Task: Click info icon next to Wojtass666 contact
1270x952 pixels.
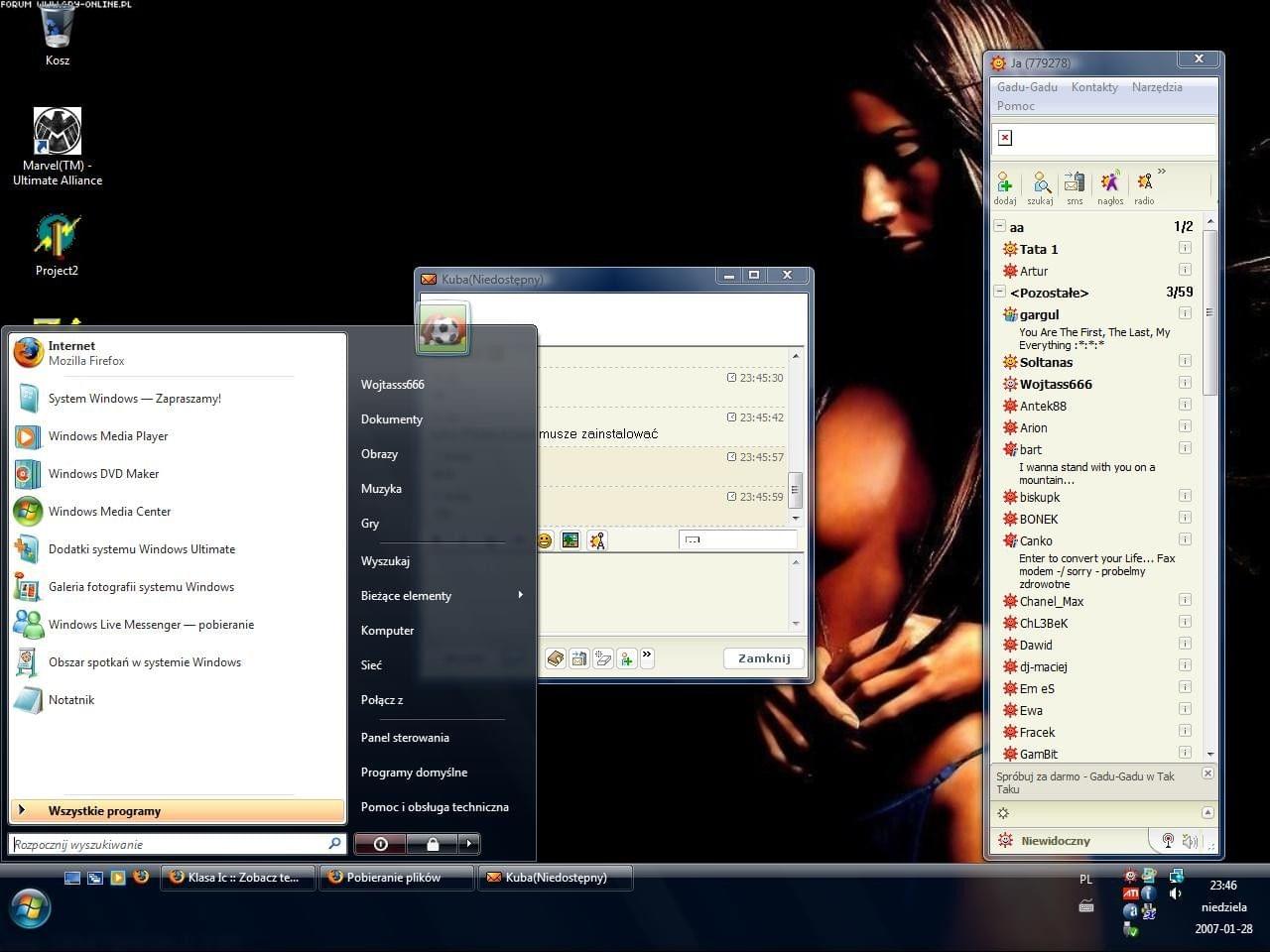Action: coord(1185,383)
